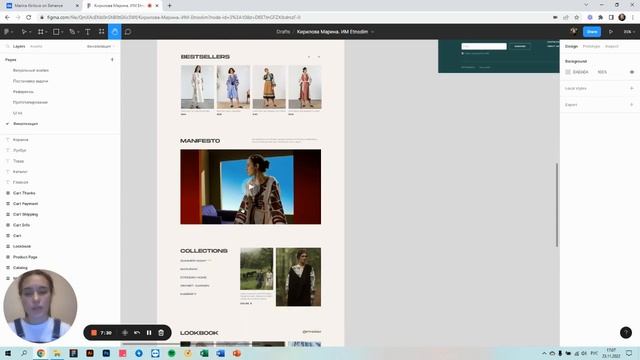Pause the screen recording
Screen dimensions: 640x360
(149, 333)
